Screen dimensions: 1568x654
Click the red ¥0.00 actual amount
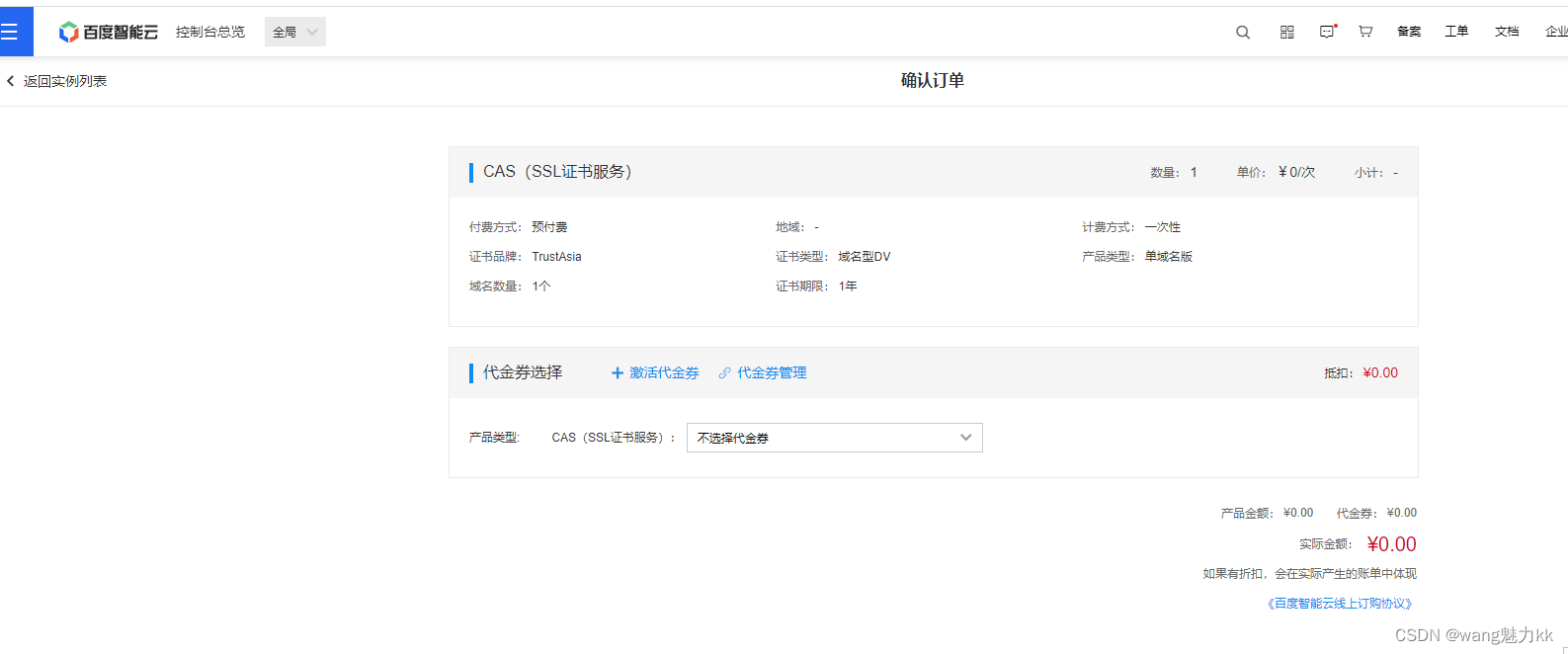click(1392, 544)
